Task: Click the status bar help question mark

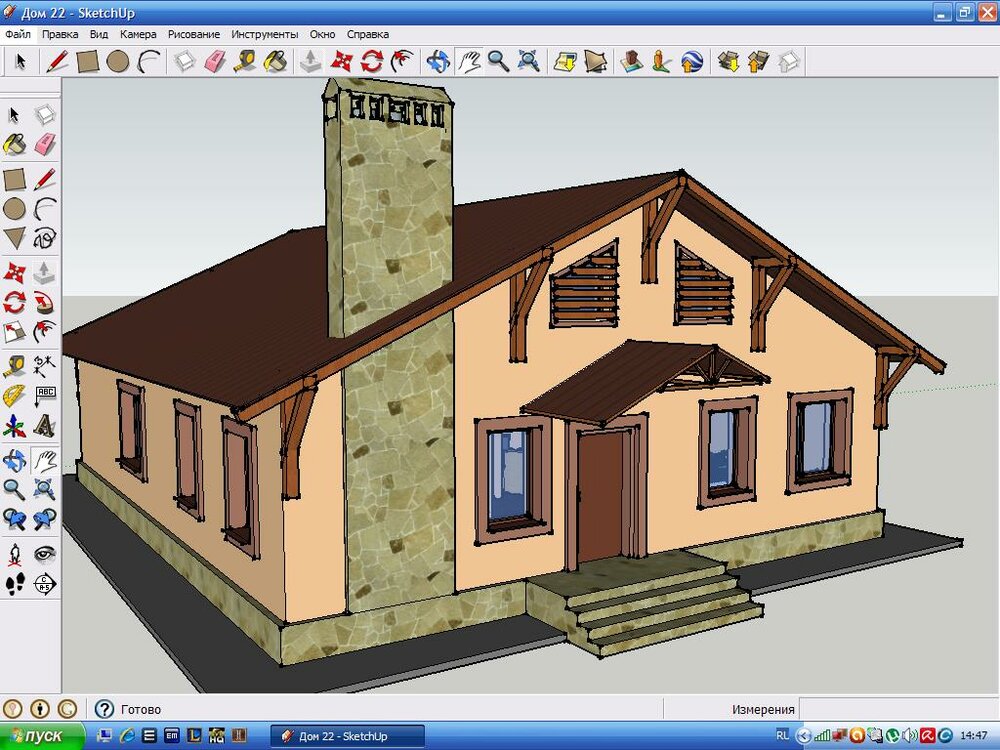Action: pyautogui.click(x=104, y=709)
